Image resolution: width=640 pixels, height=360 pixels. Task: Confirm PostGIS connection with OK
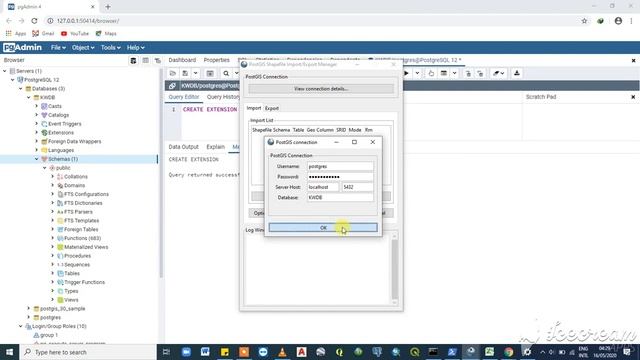[x=323, y=228]
